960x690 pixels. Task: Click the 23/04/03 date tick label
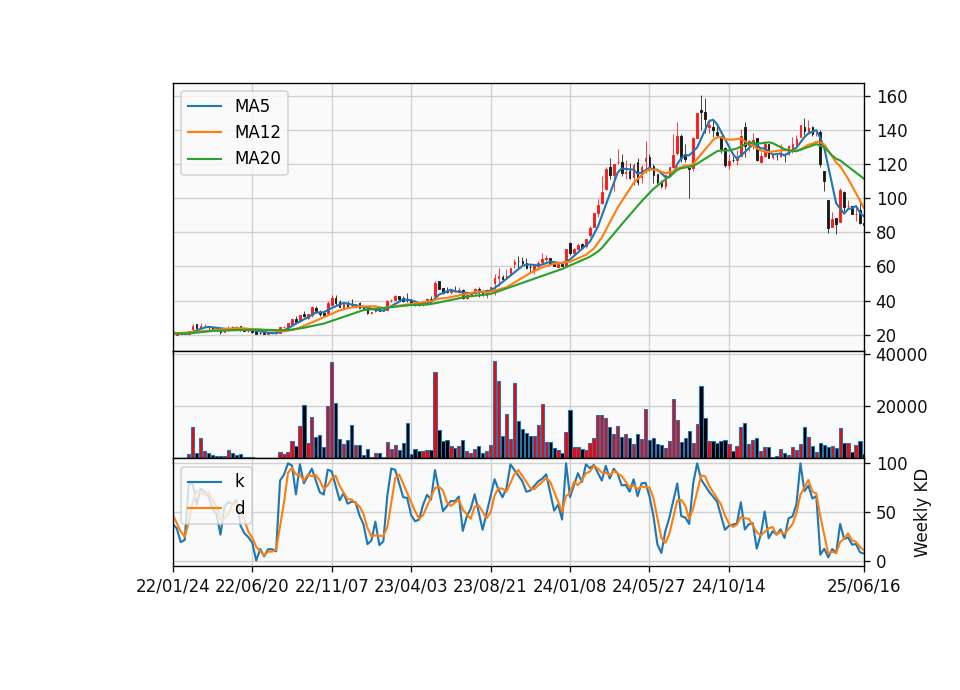[x=411, y=587]
